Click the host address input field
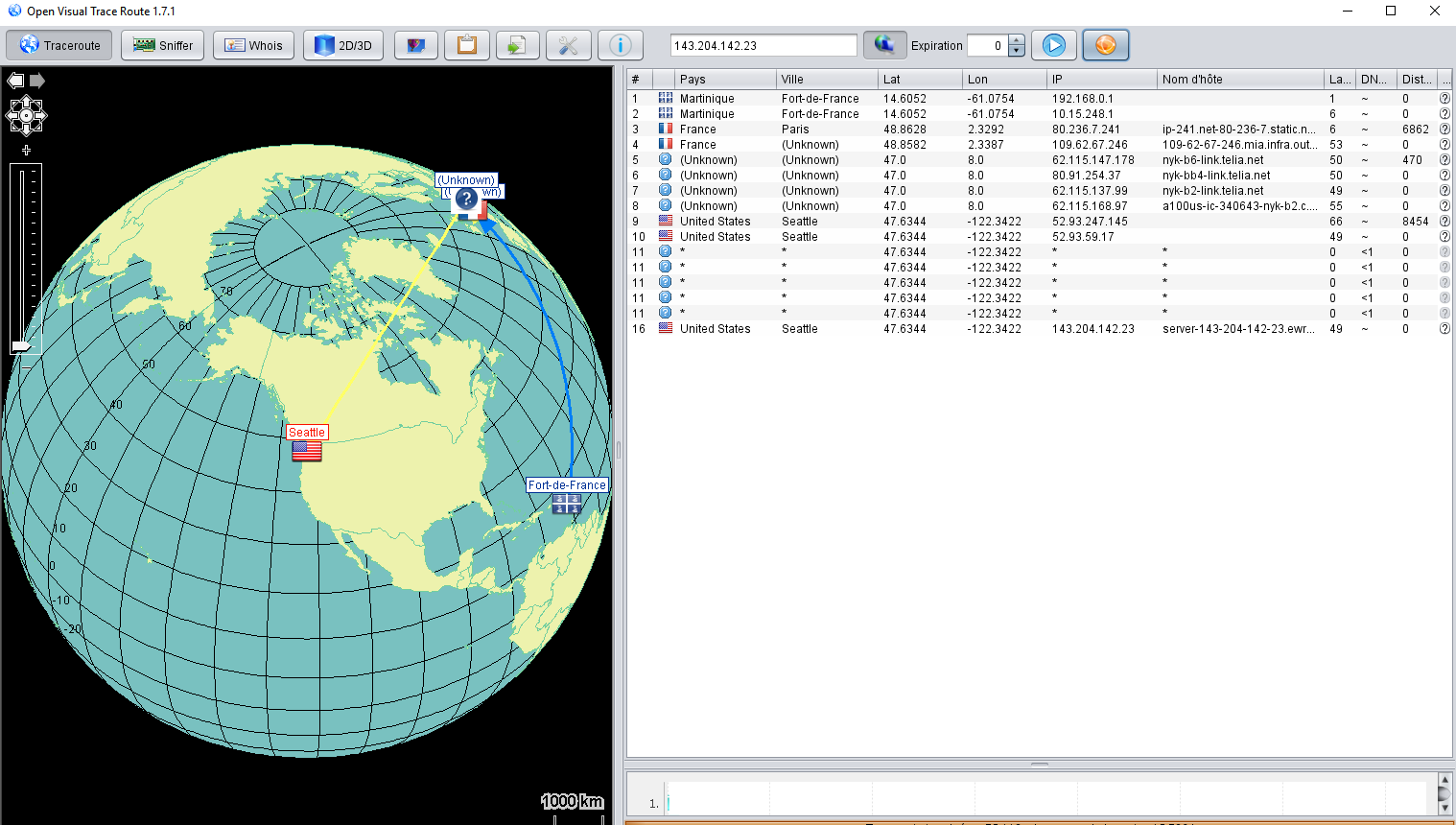The image size is (1456, 825). point(763,45)
